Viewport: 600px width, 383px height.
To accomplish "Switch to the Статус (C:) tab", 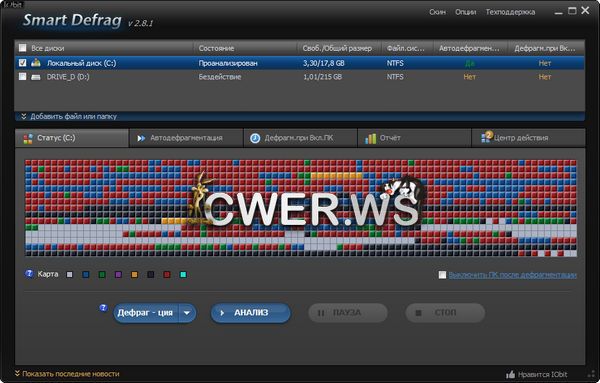I will [72, 138].
